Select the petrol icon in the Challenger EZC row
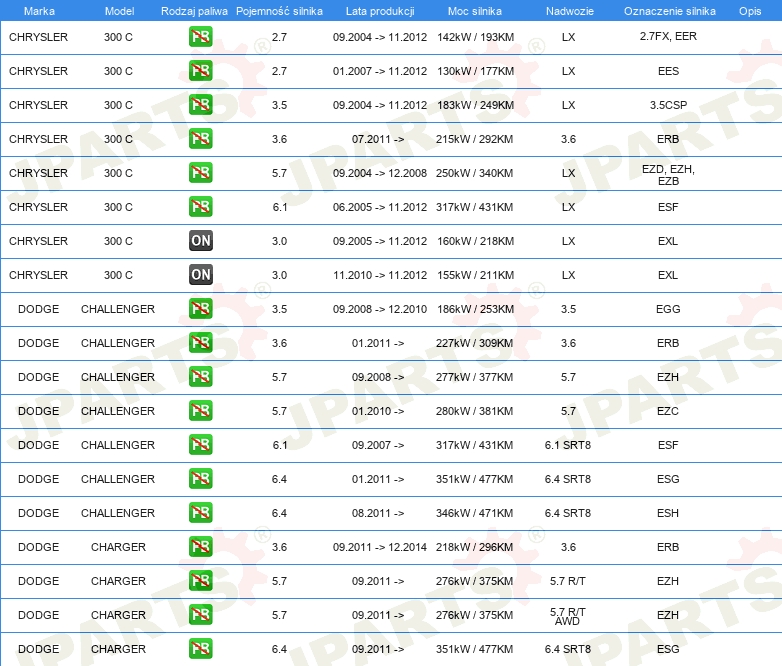This screenshot has height=666, width=782. (x=201, y=411)
